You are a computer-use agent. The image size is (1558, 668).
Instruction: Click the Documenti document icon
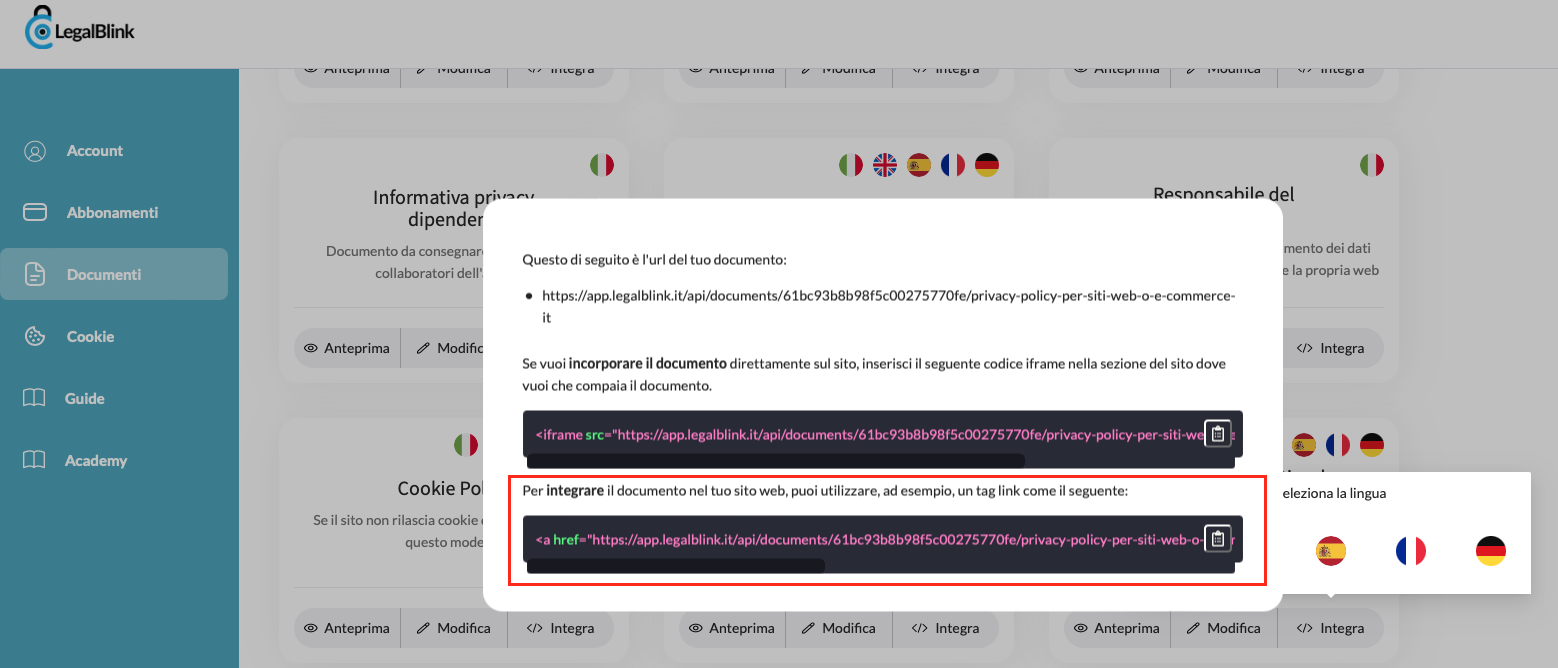37,273
